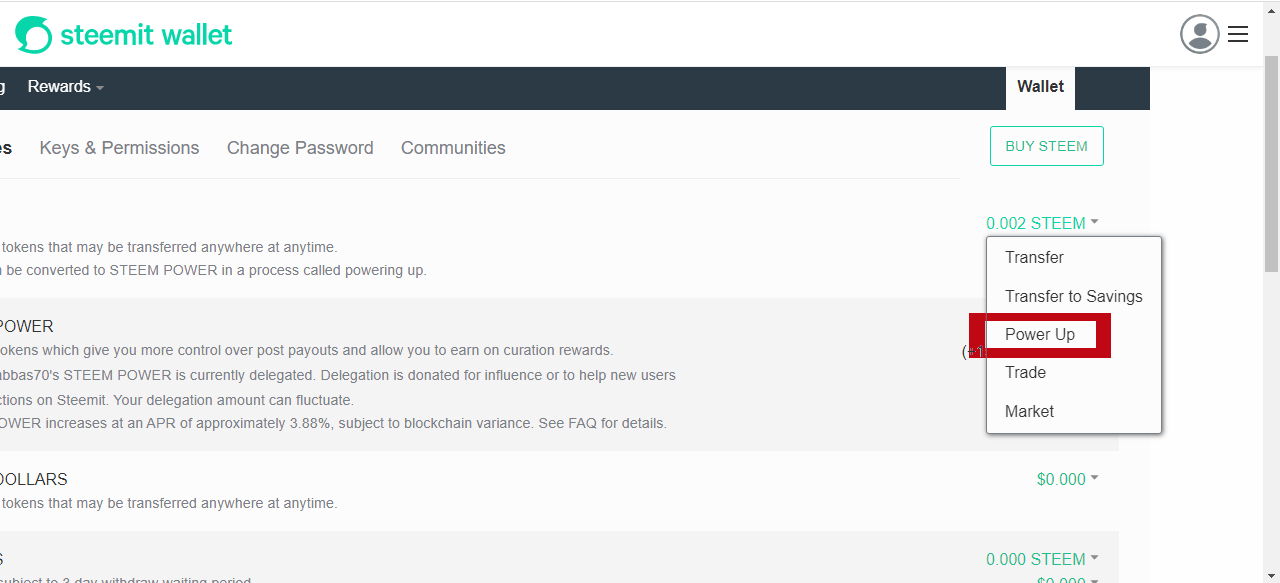Choose Power Up from the menu

coord(1074,334)
